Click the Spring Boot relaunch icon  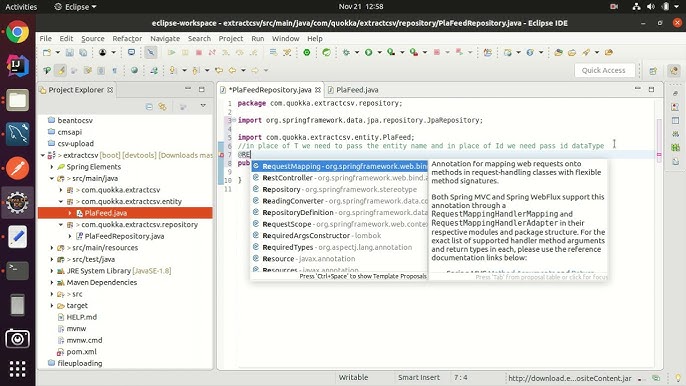click(x=326, y=53)
